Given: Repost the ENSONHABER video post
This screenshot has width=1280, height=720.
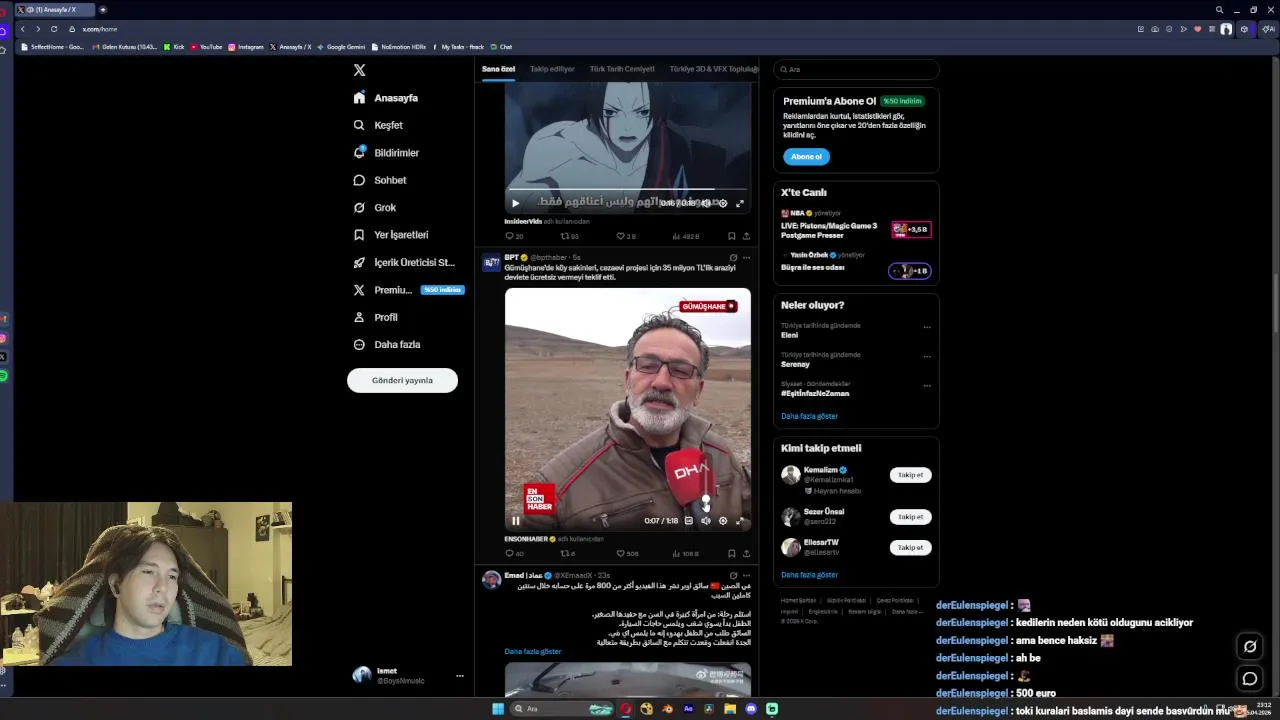Looking at the screenshot, I should point(567,553).
